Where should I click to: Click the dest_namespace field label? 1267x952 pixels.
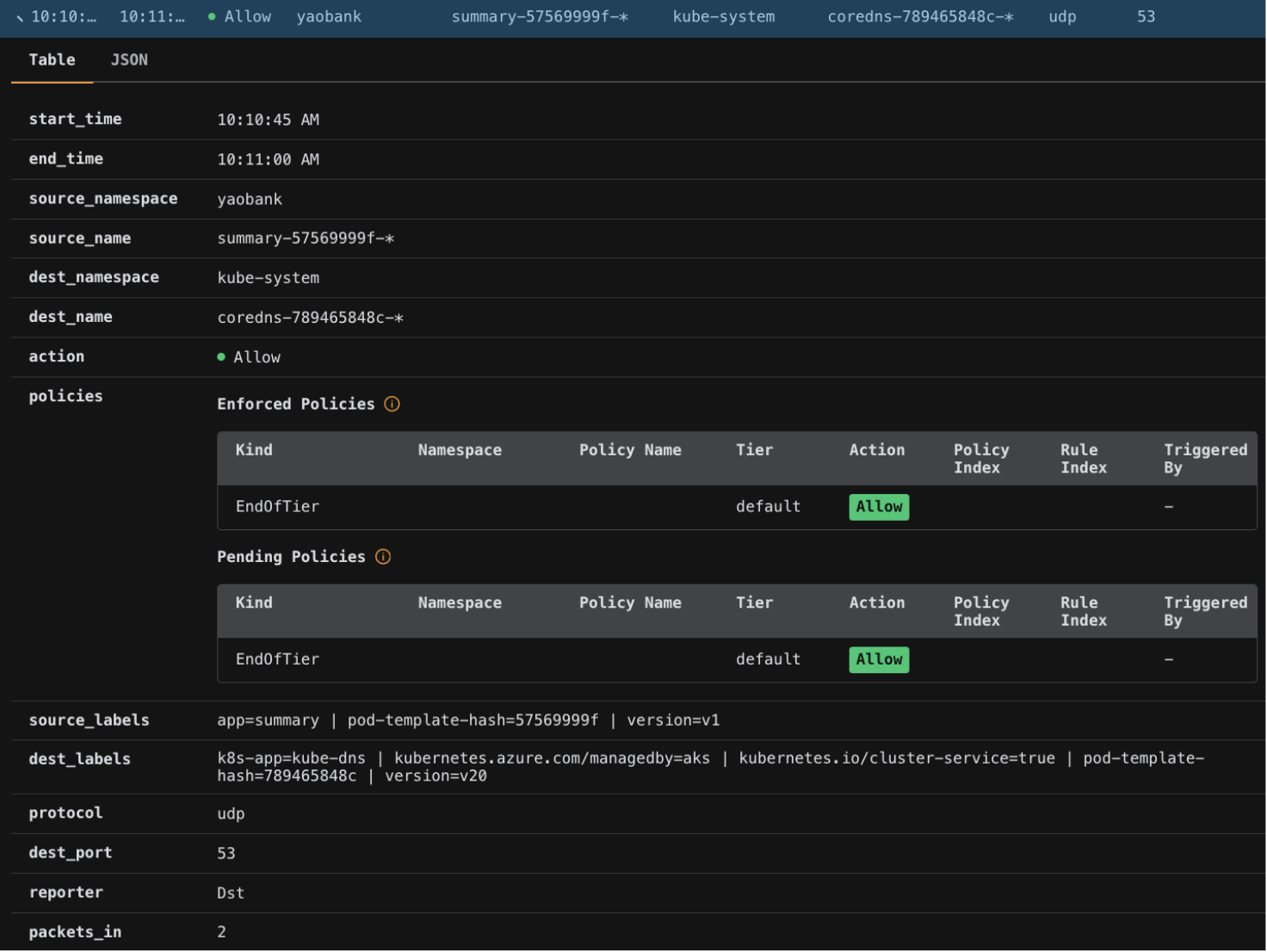pos(94,277)
